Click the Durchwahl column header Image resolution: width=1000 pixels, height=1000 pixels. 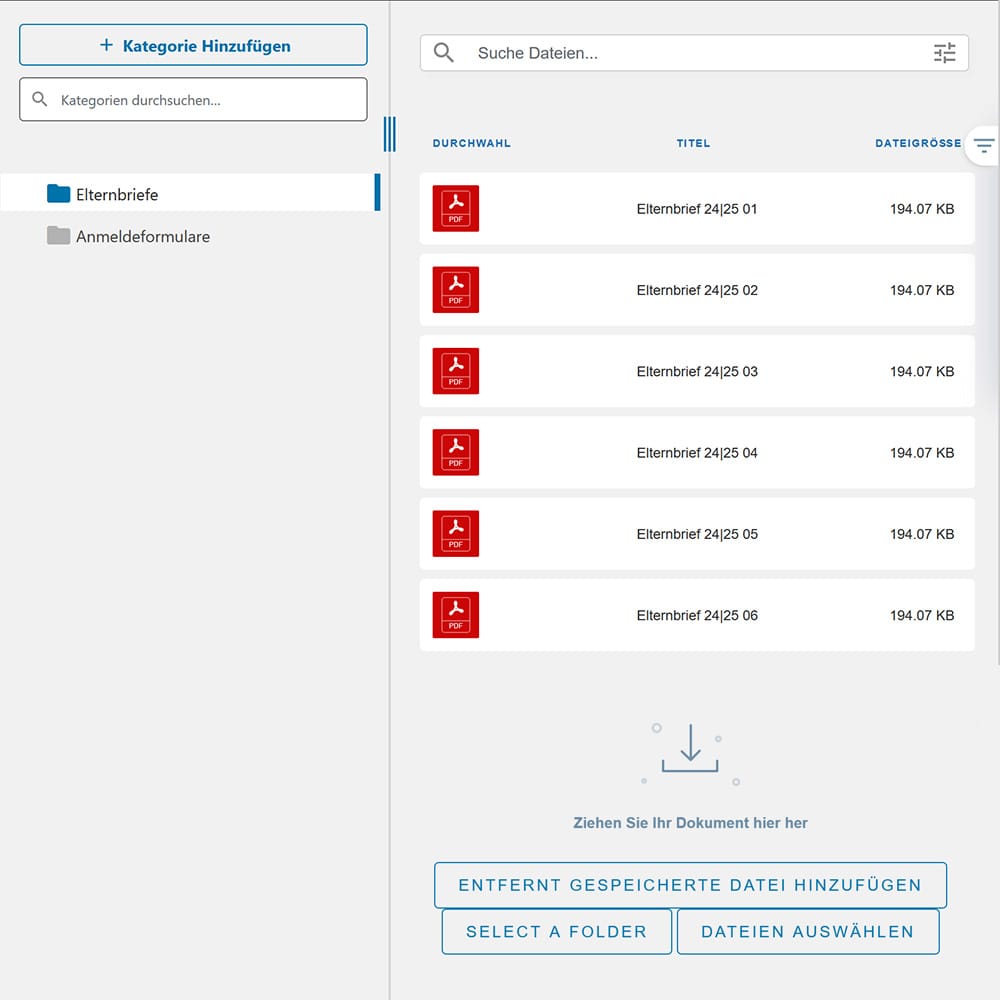[x=471, y=144]
